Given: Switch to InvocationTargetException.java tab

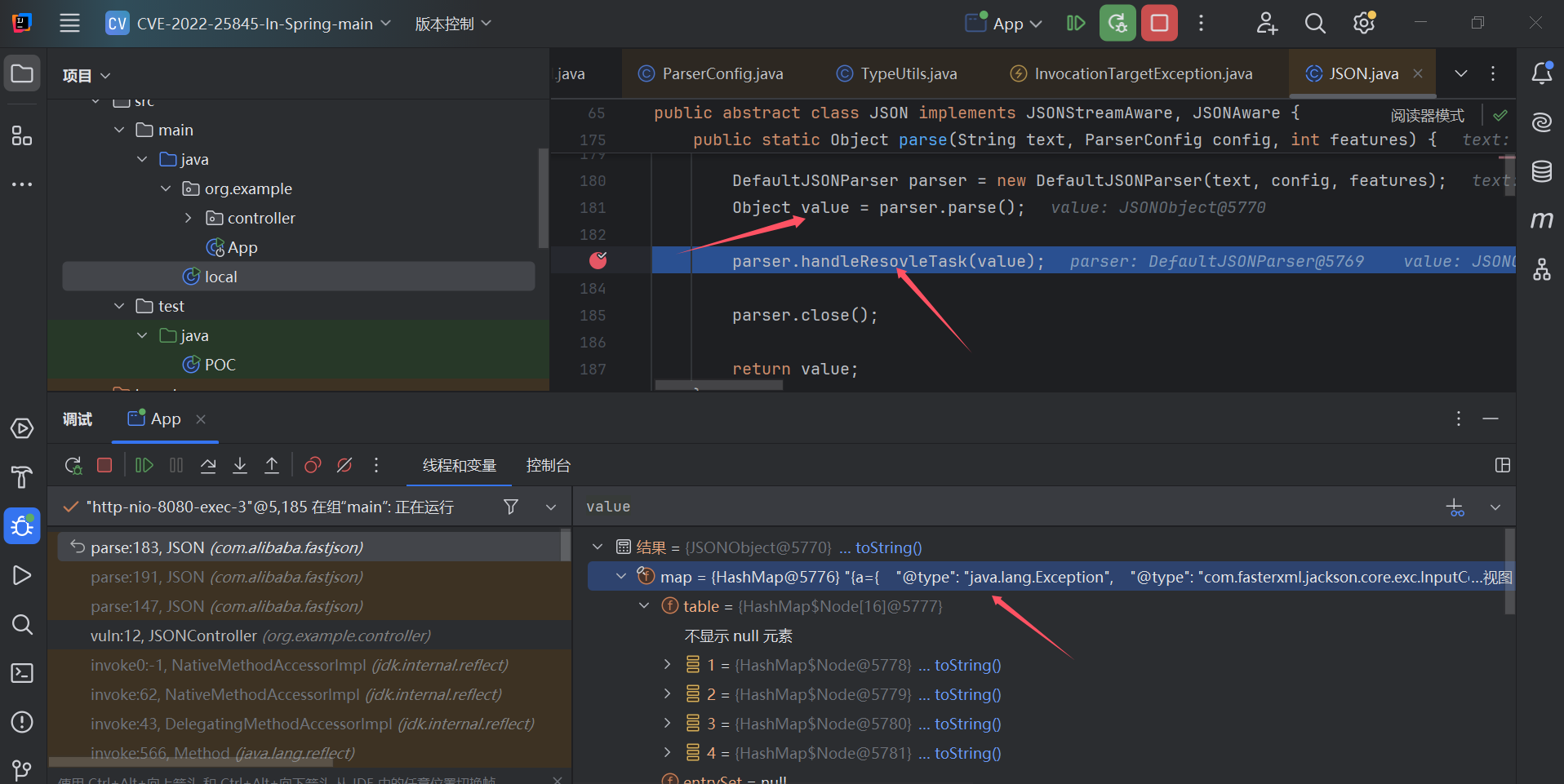Looking at the screenshot, I should (1131, 73).
